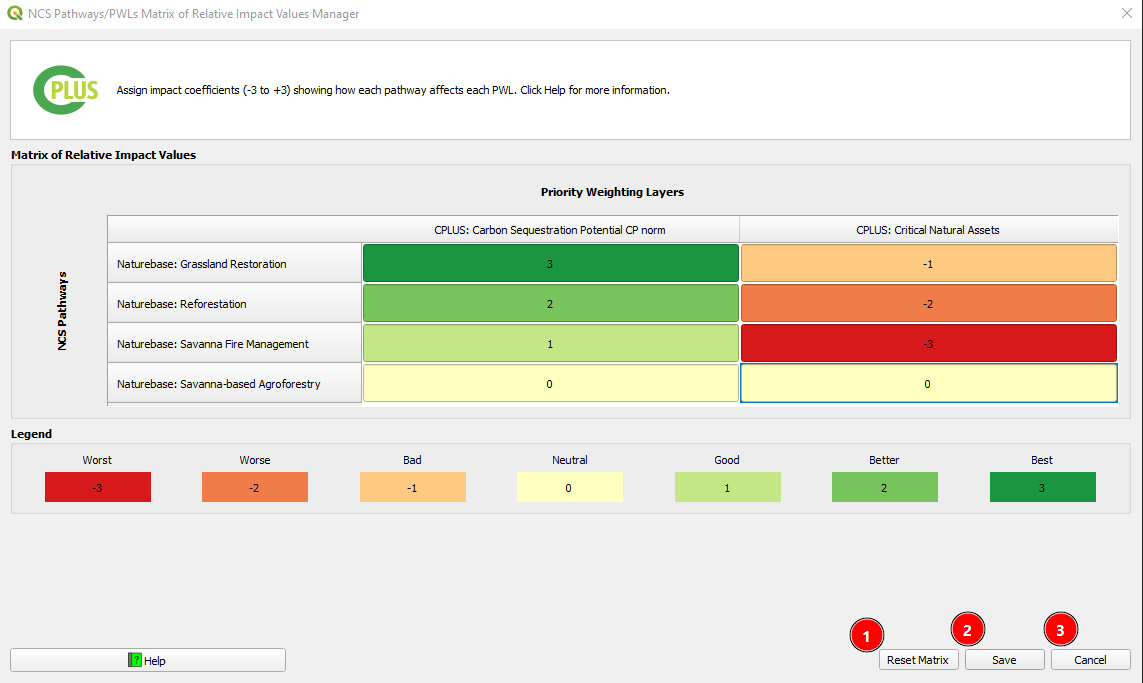Select Grassland Restoration critical natural assets cell

point(928,264)
